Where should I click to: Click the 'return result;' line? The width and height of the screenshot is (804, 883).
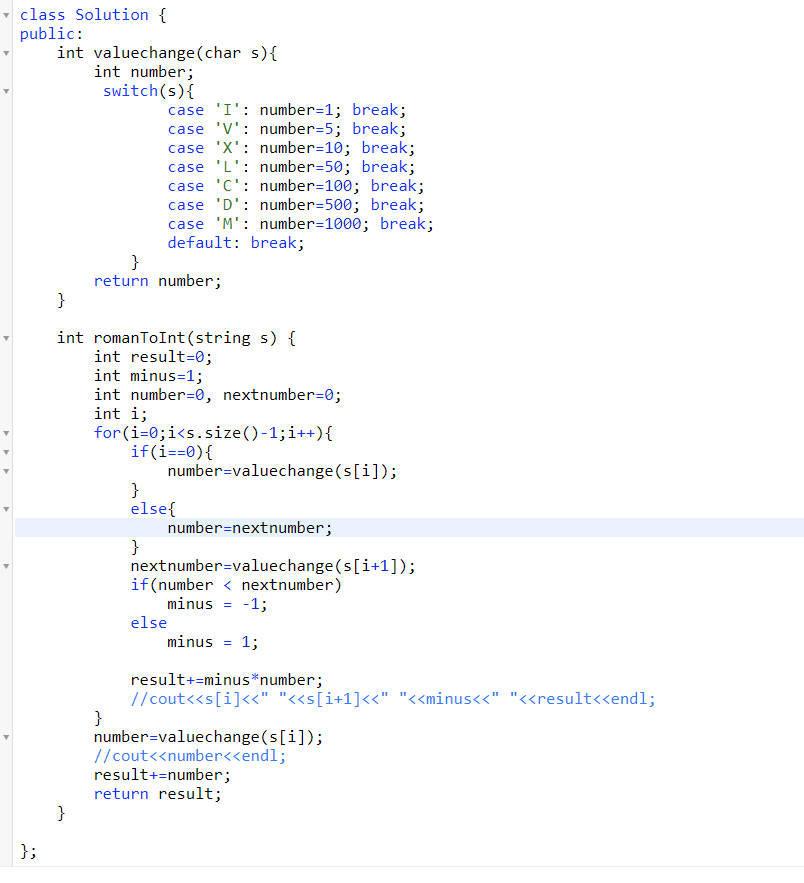click(158, 795)
